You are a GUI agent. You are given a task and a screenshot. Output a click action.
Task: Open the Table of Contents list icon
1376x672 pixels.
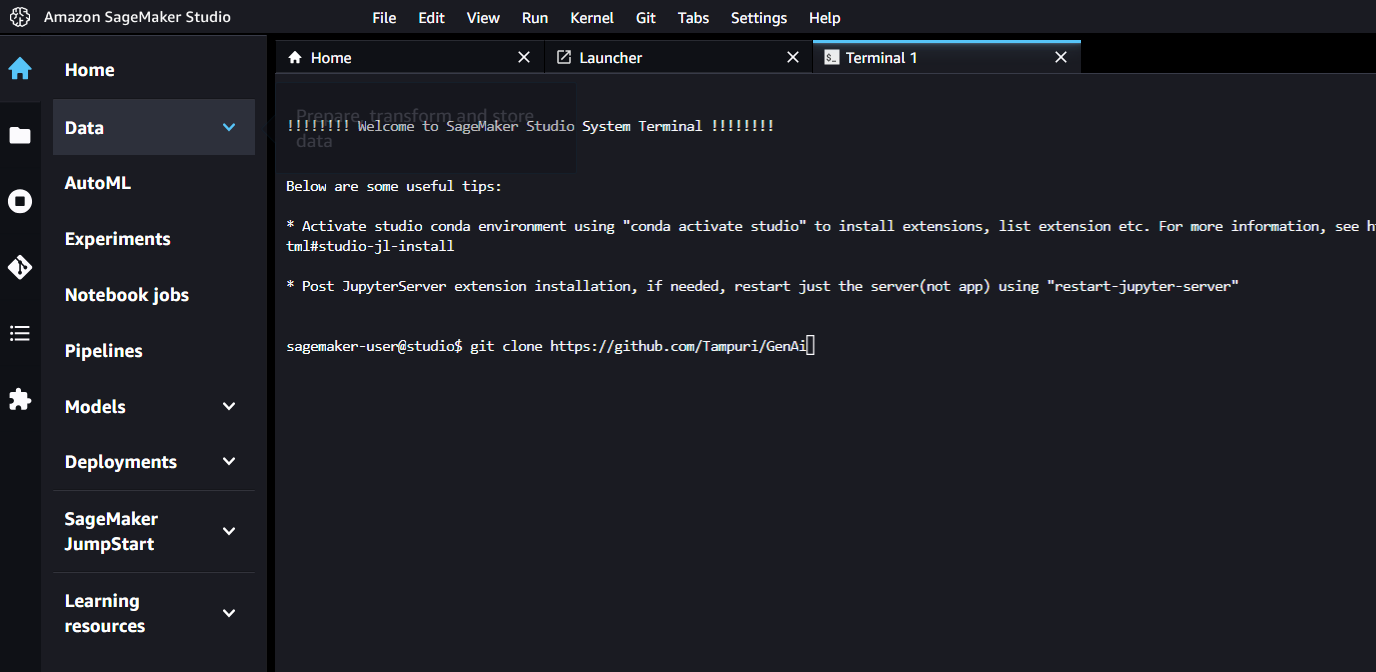point(20,333)
